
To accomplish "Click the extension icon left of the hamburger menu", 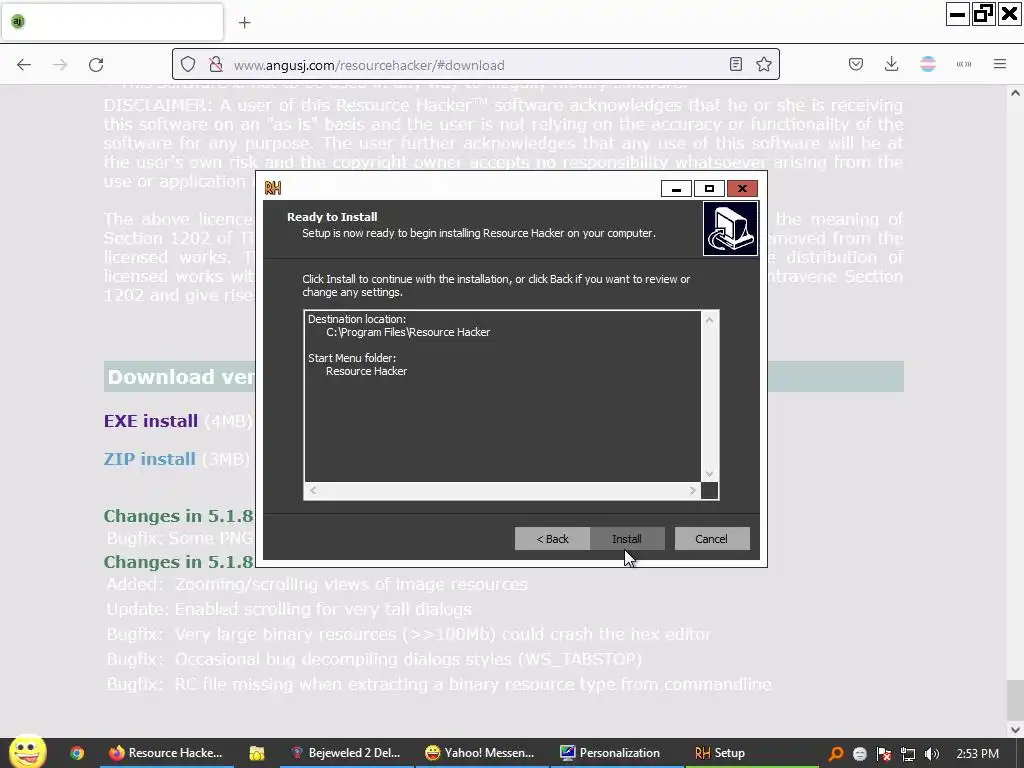I will [x=963, y=64].
